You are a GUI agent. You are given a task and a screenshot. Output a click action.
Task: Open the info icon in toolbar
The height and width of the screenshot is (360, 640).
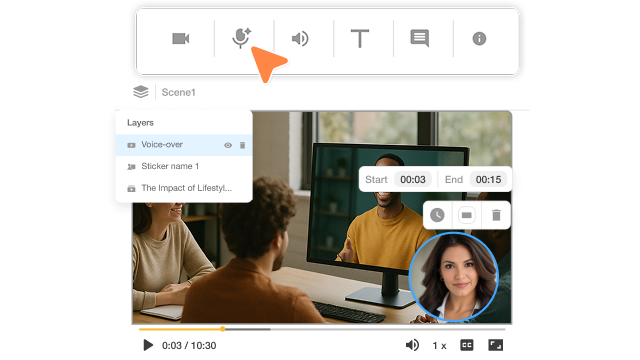click(x=479, y=39)
